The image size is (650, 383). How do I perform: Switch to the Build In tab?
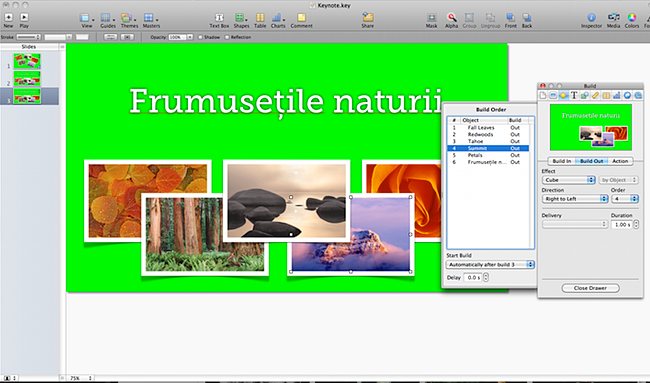point(562,161)
